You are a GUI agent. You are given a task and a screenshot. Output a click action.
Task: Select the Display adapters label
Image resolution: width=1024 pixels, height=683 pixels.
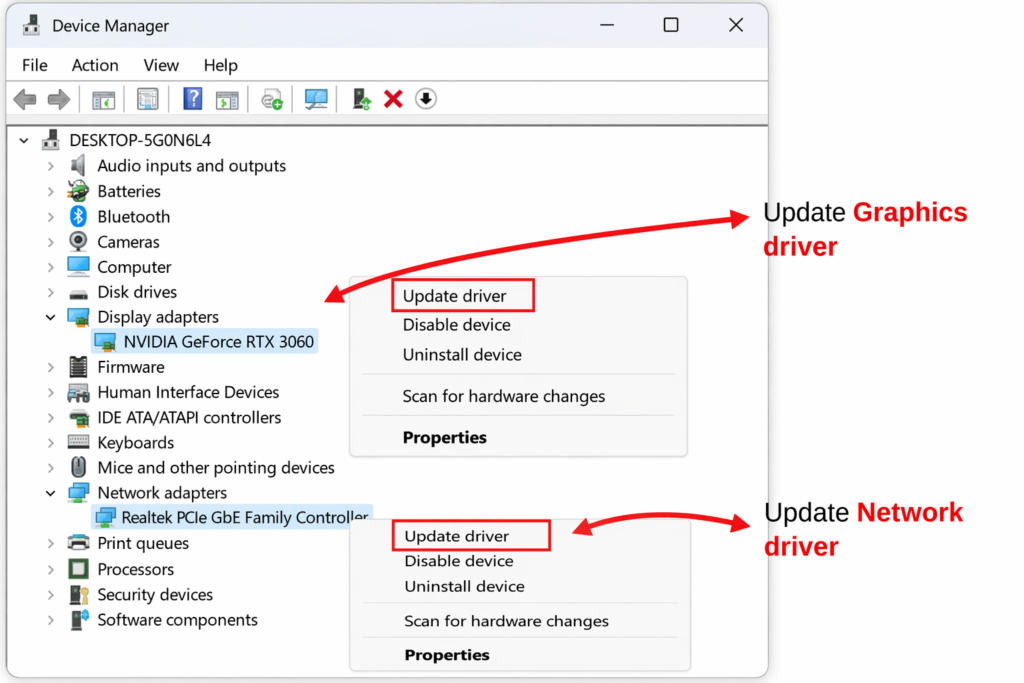158,317
